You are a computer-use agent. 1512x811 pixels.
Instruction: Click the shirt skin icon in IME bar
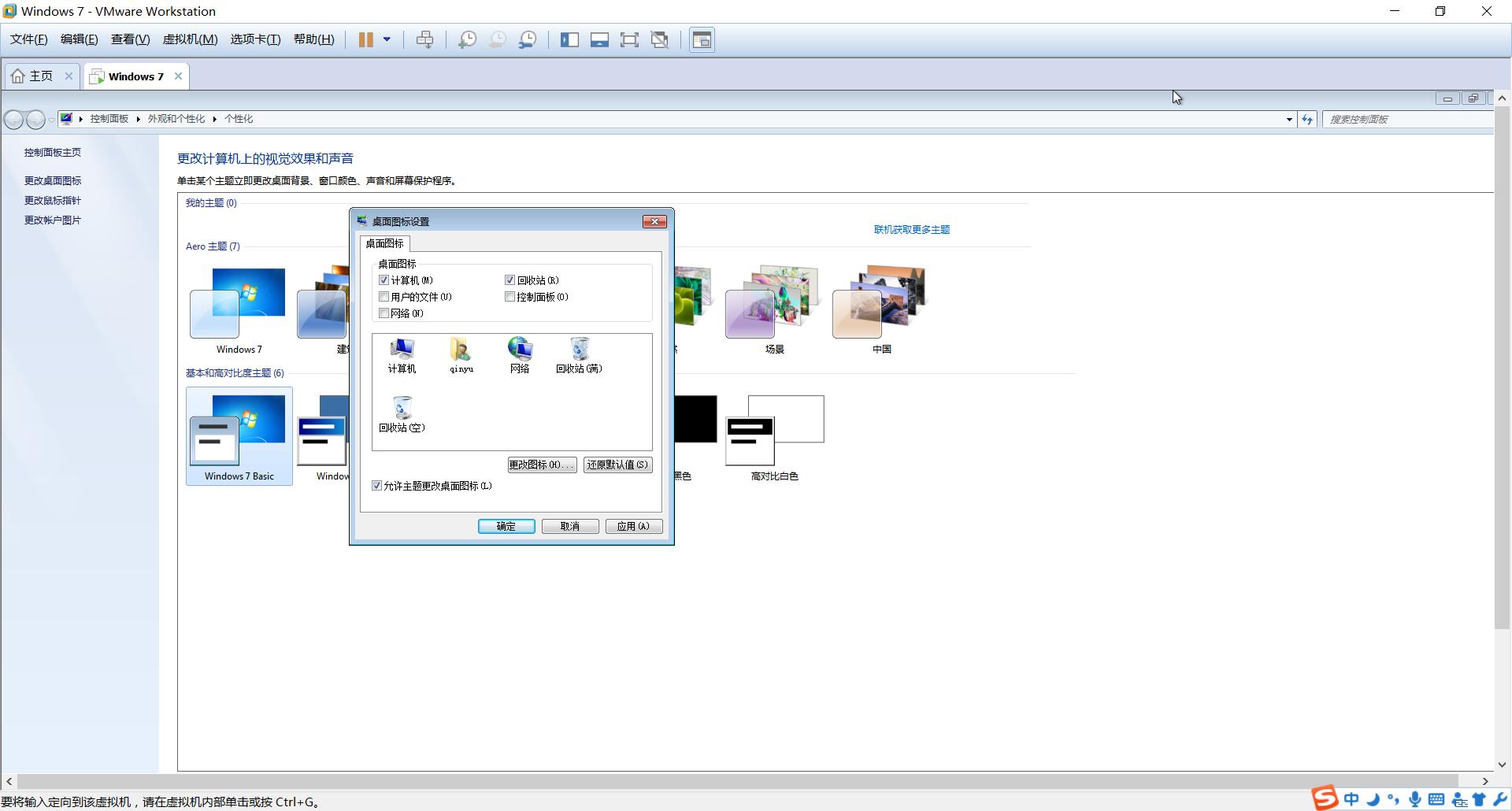click(x=1479, y=799)
